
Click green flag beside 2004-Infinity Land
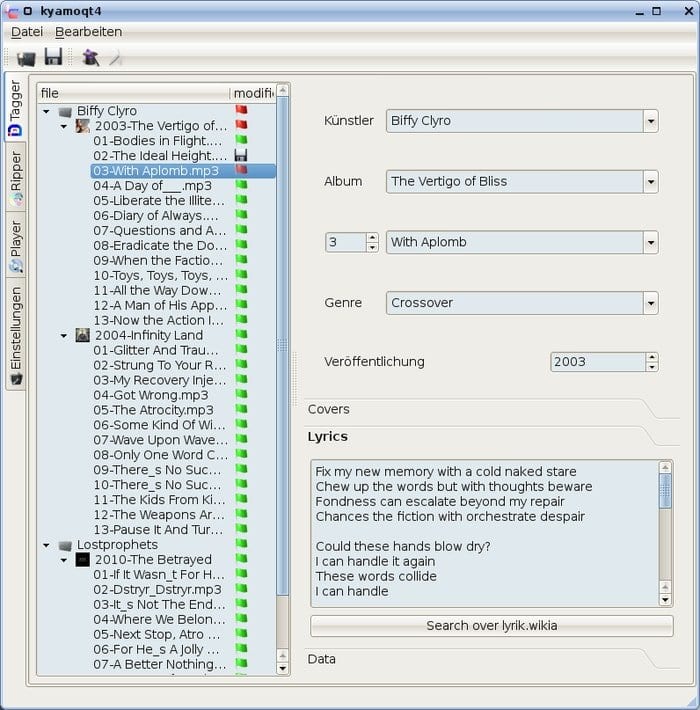[241, 334]
